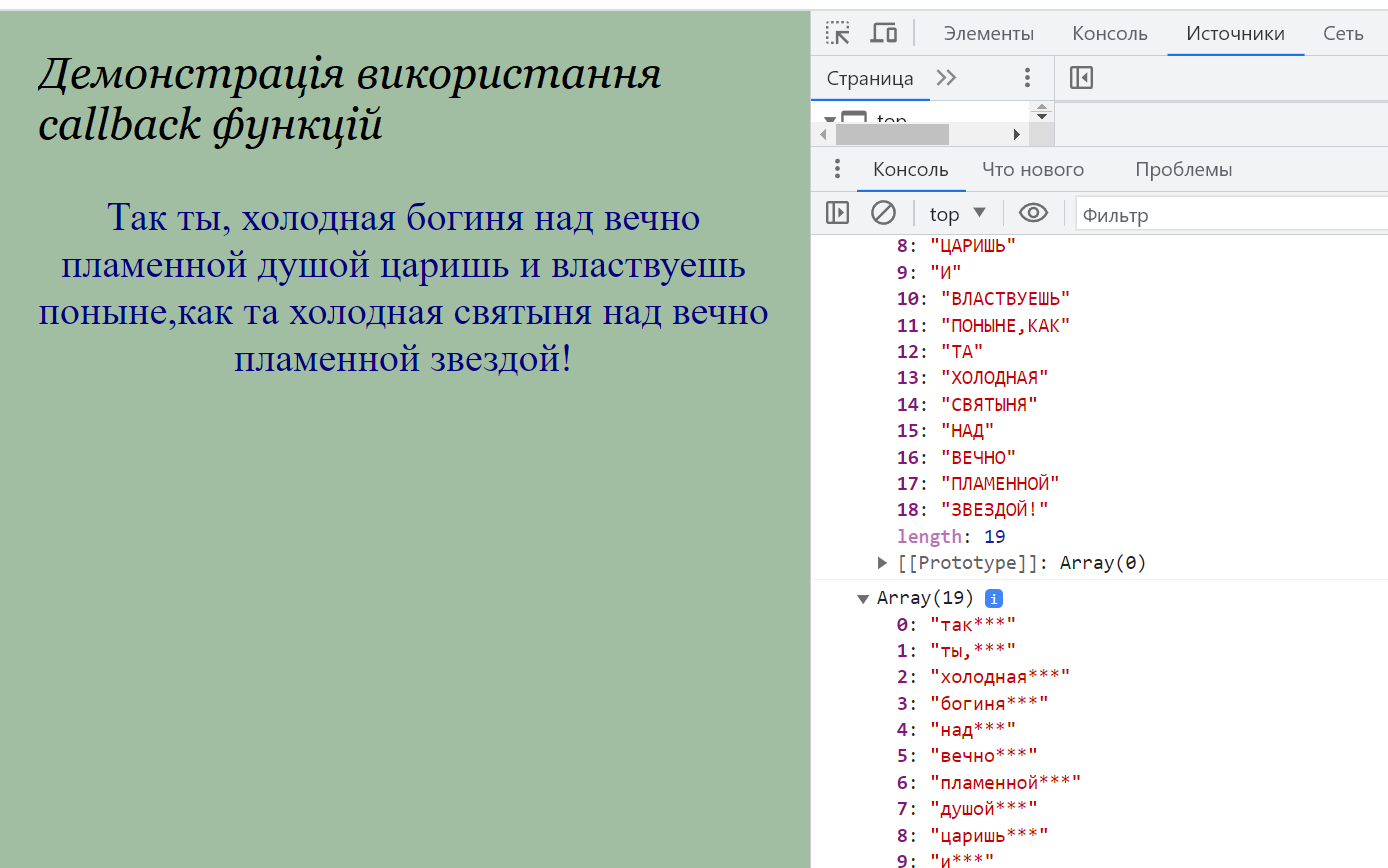Create a live expression with eye icon

(x=1033, y=213)
